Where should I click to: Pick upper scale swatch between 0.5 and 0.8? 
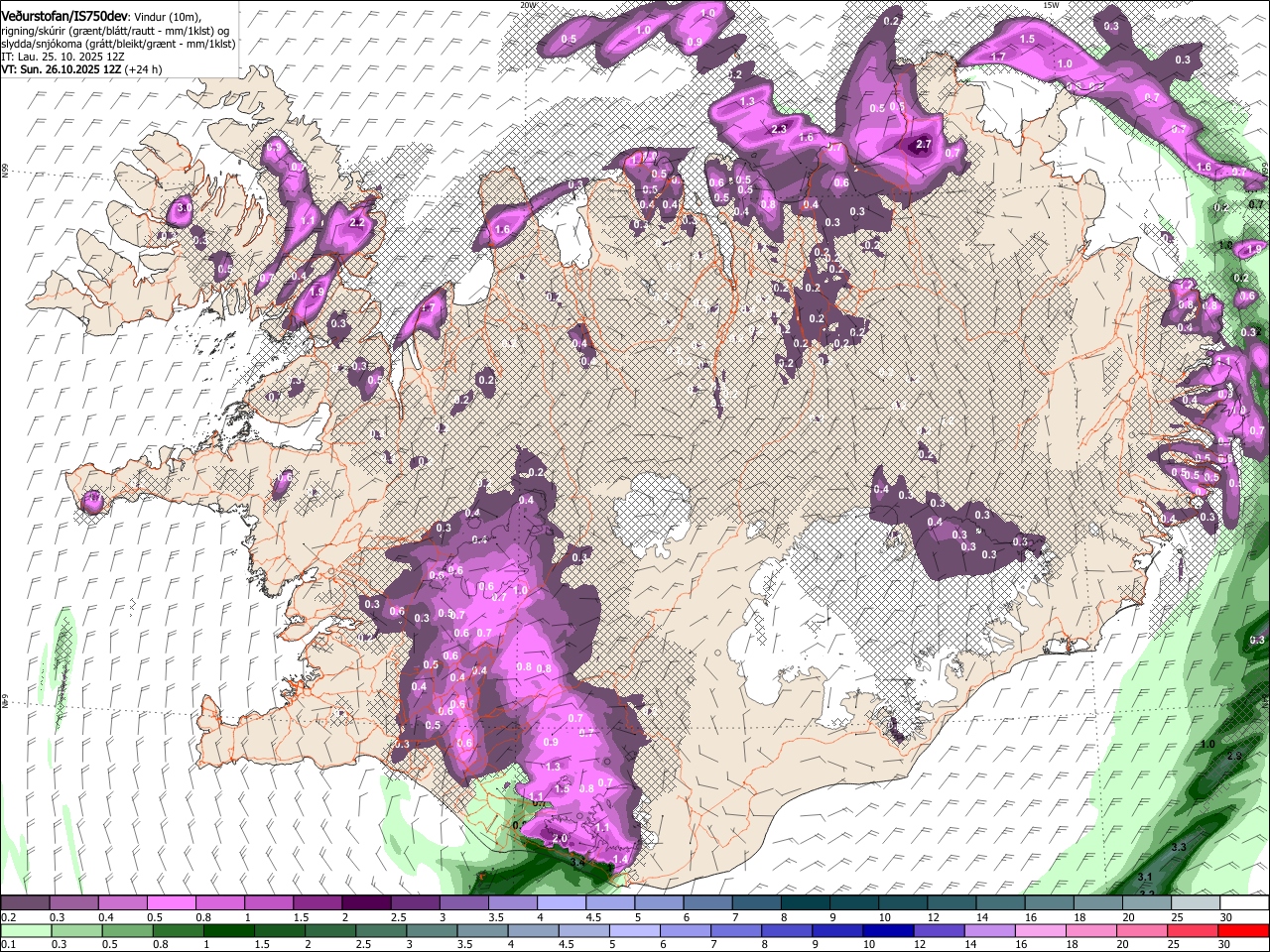coord(171,903)
